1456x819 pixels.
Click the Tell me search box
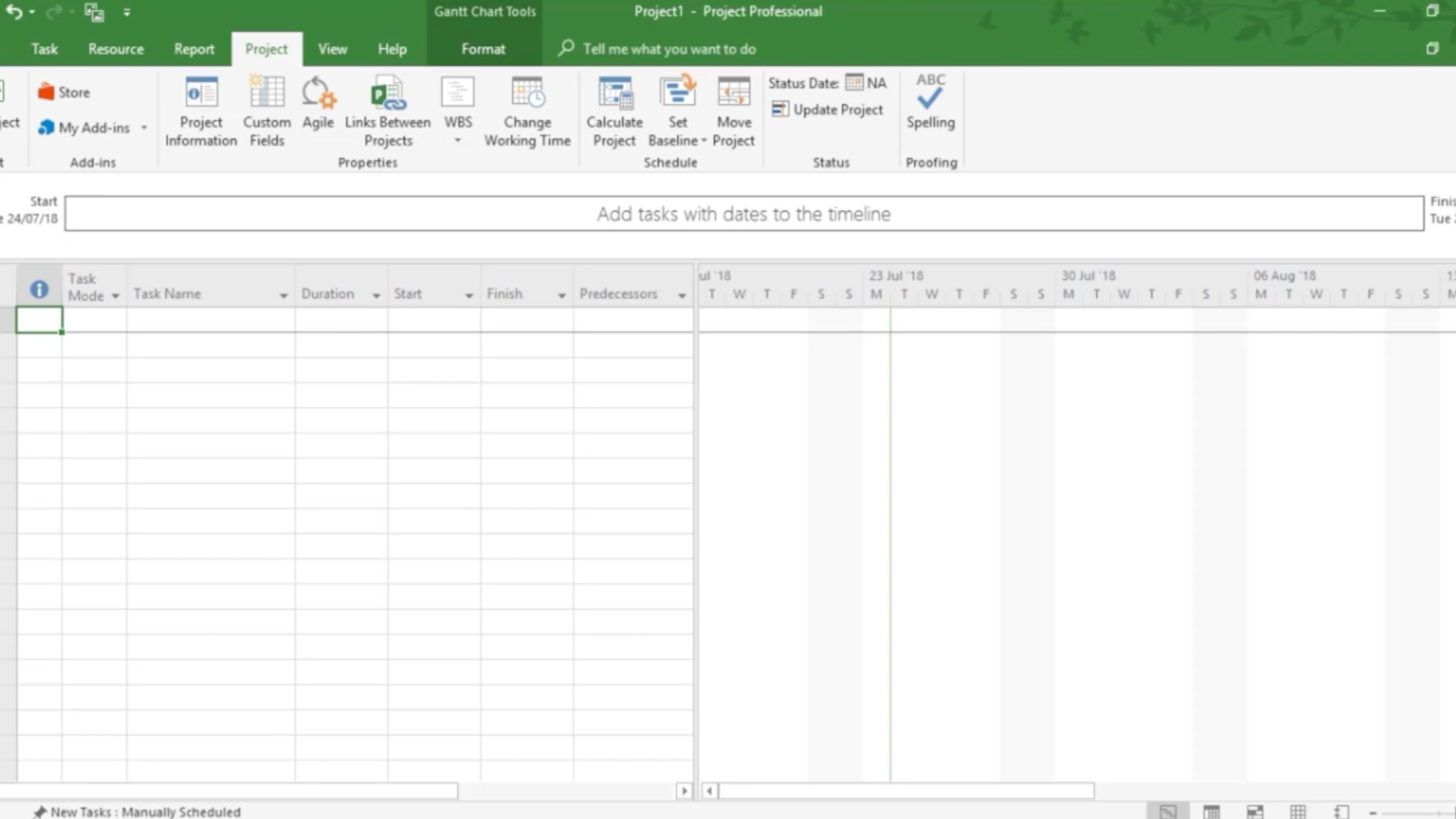point(669,49)
